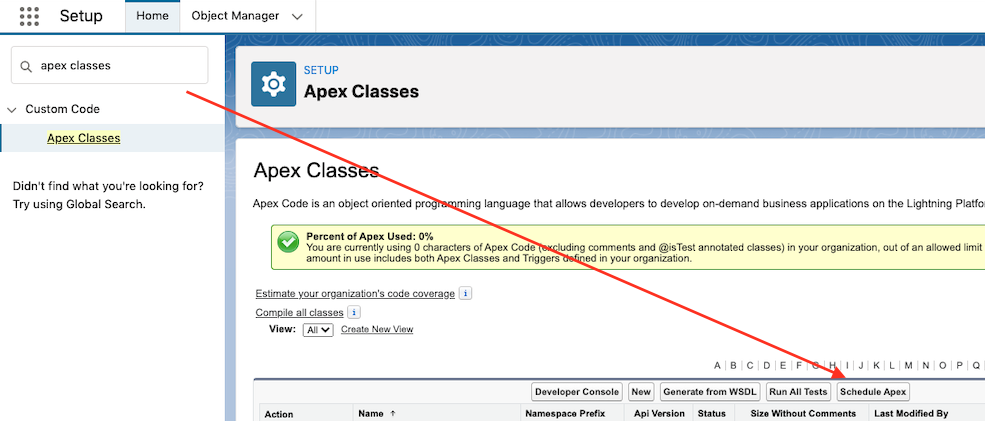Click Run All Tests button
Screen dimensions: 985x421
pos(798,391)
